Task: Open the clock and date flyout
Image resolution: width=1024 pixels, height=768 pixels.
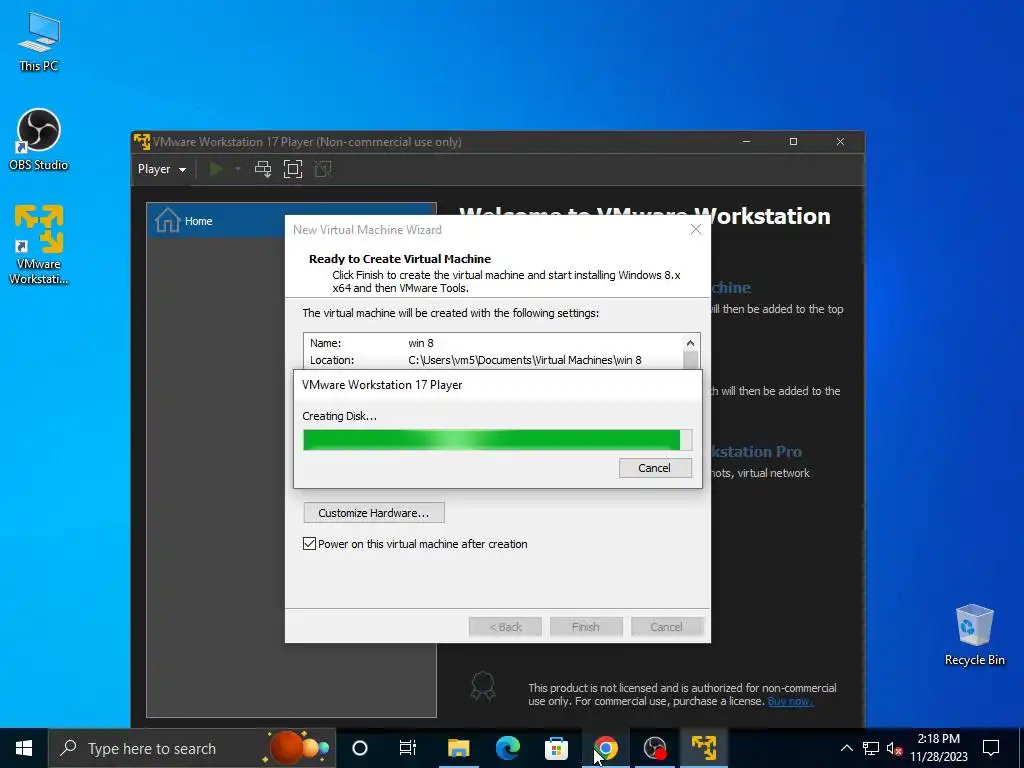Action: pos(939,748)
